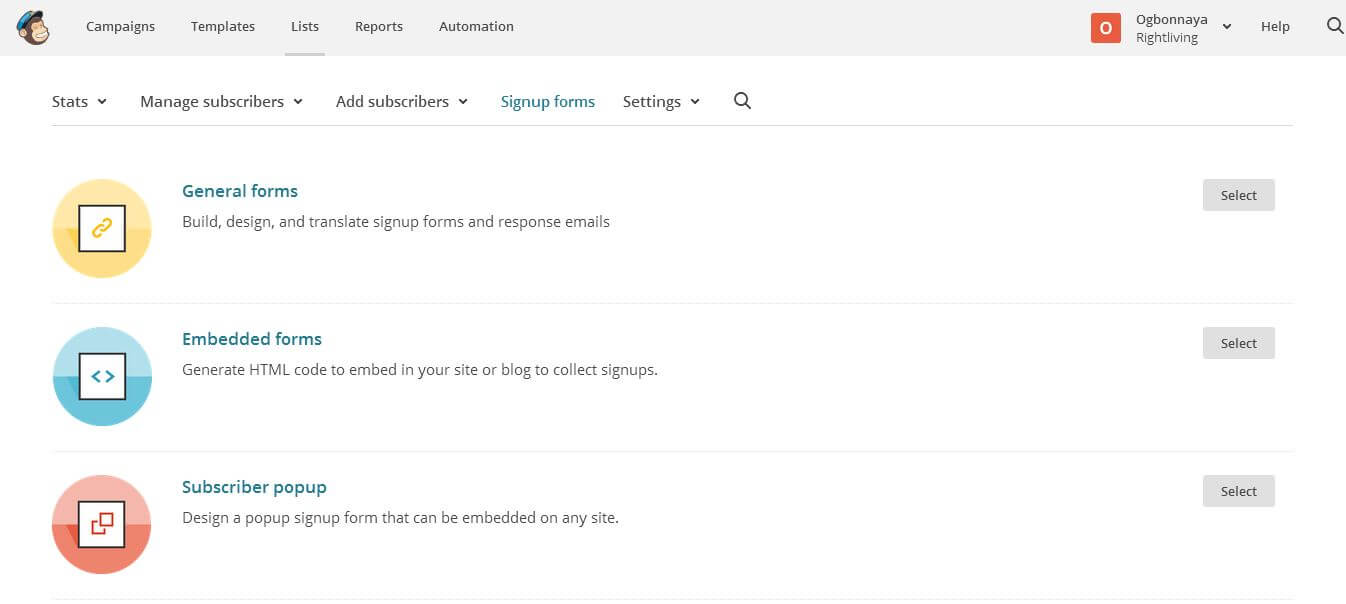Viewport: 1346px width, 604px height.
Task: Open the Help icon area
Action: pos(1275,26)
